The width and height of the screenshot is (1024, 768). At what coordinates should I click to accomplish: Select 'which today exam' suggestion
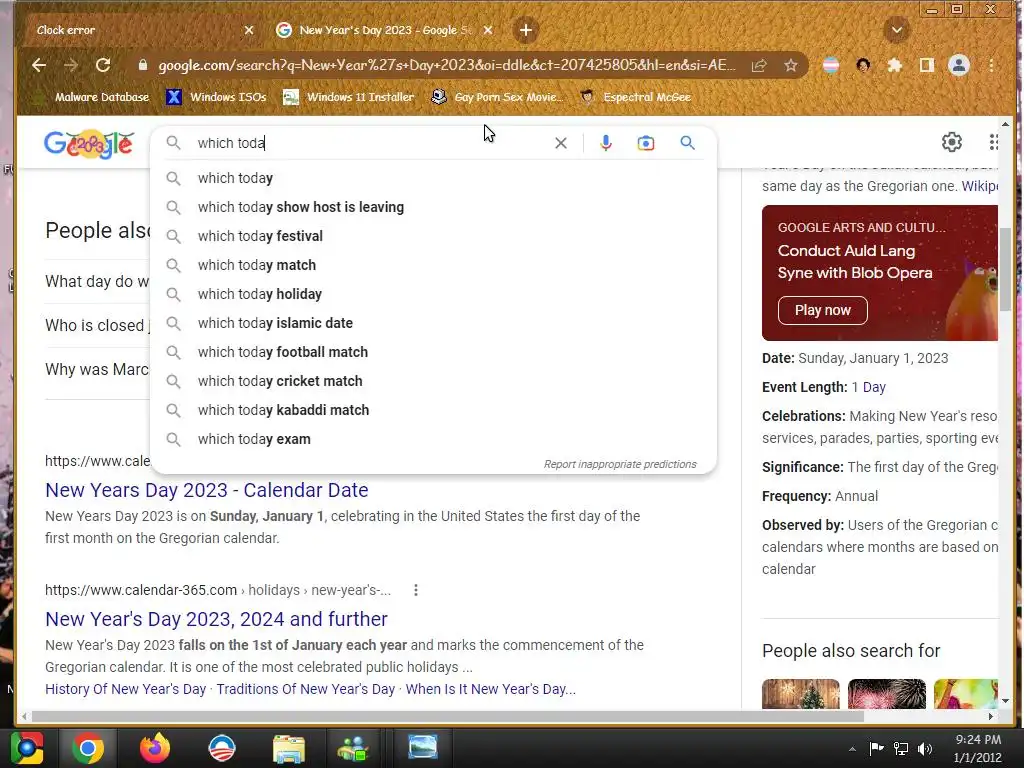point(434,439)
